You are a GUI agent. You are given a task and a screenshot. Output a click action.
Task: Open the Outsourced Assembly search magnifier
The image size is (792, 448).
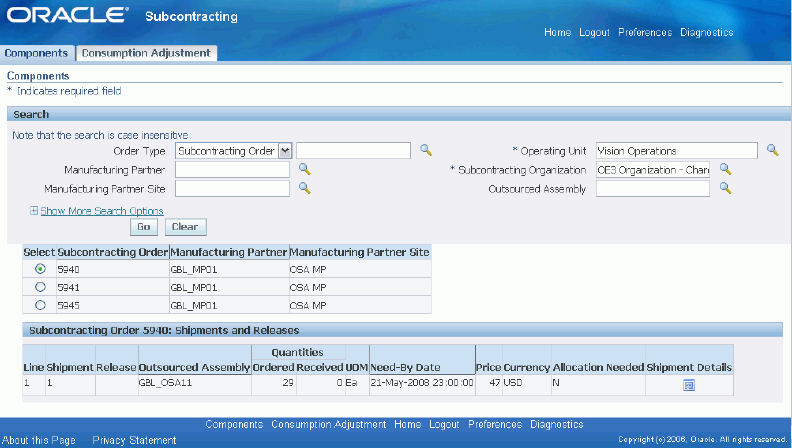tap(725, 188)
